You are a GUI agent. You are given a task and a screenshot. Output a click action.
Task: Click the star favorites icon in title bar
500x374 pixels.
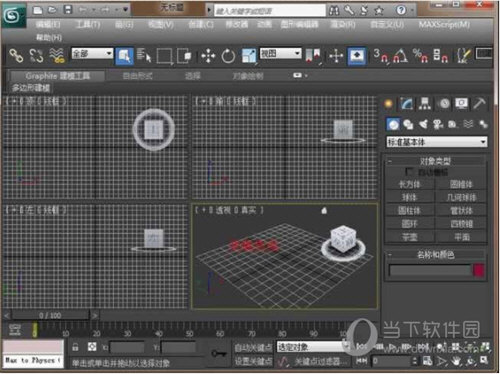click(x=379, y=11)
